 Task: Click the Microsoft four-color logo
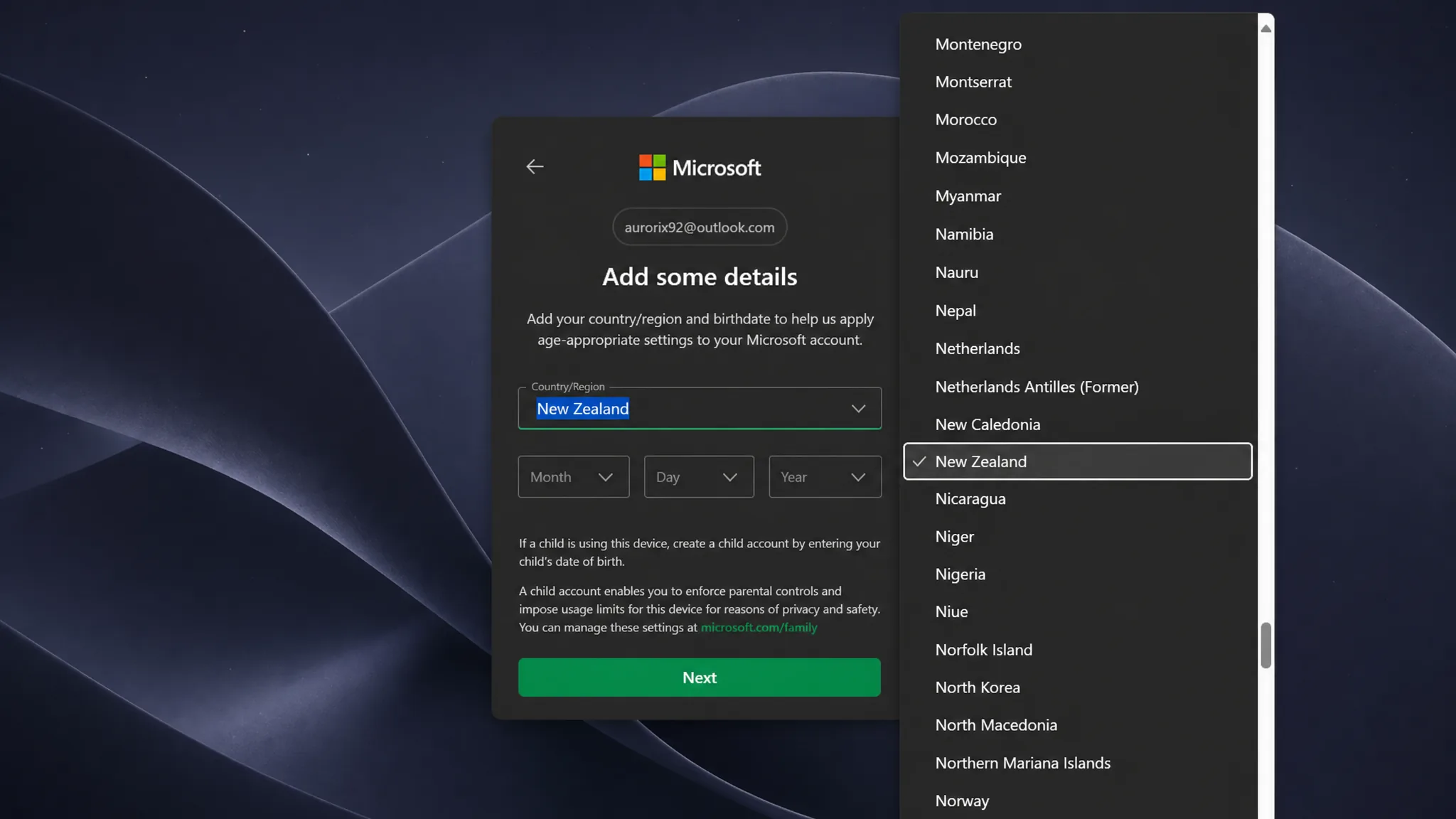point(652,168)
